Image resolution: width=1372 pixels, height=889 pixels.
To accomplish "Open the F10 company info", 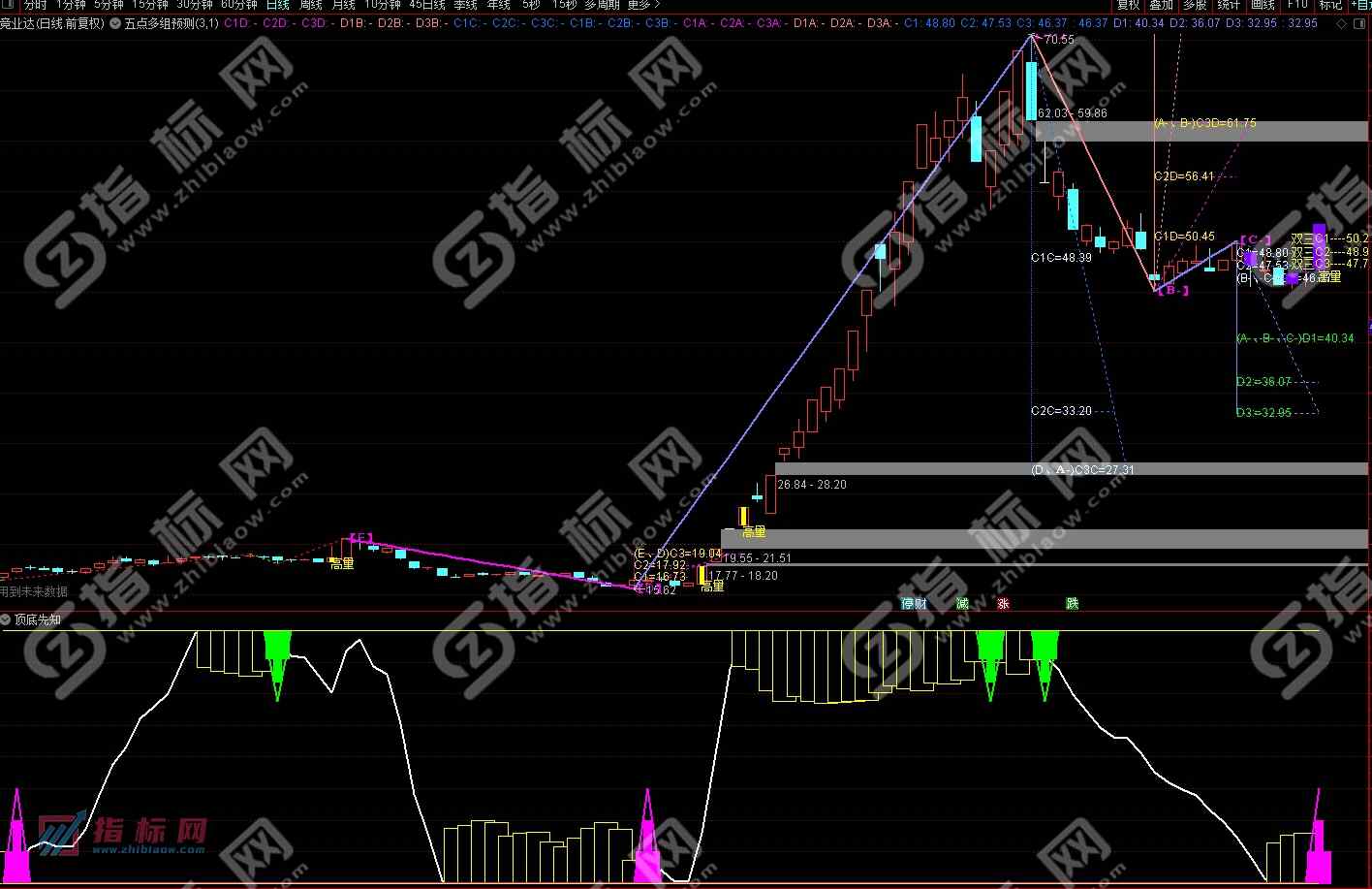I will point(1297,5).
